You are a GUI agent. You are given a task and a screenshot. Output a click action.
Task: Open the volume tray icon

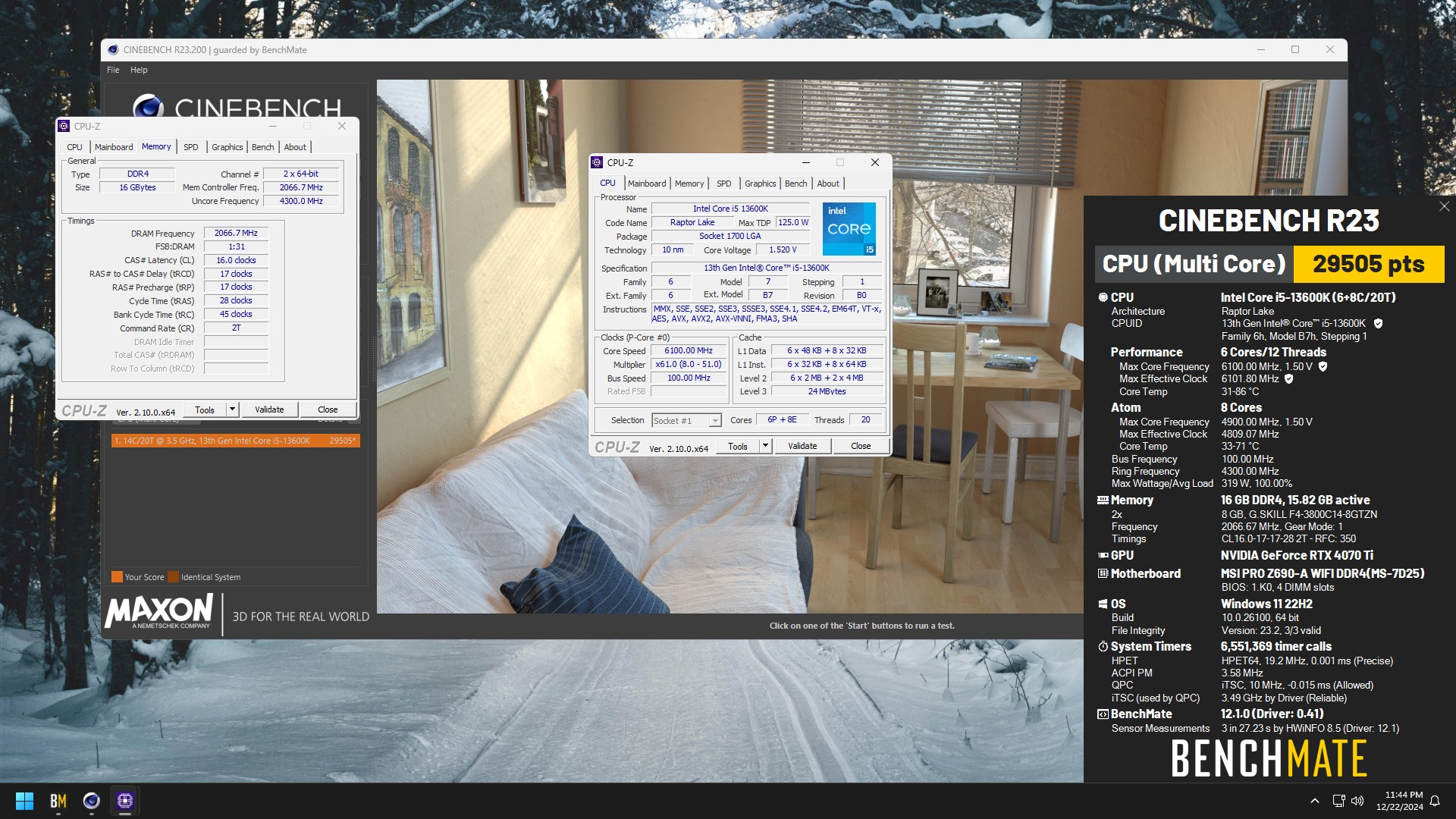pos(1357,801)
